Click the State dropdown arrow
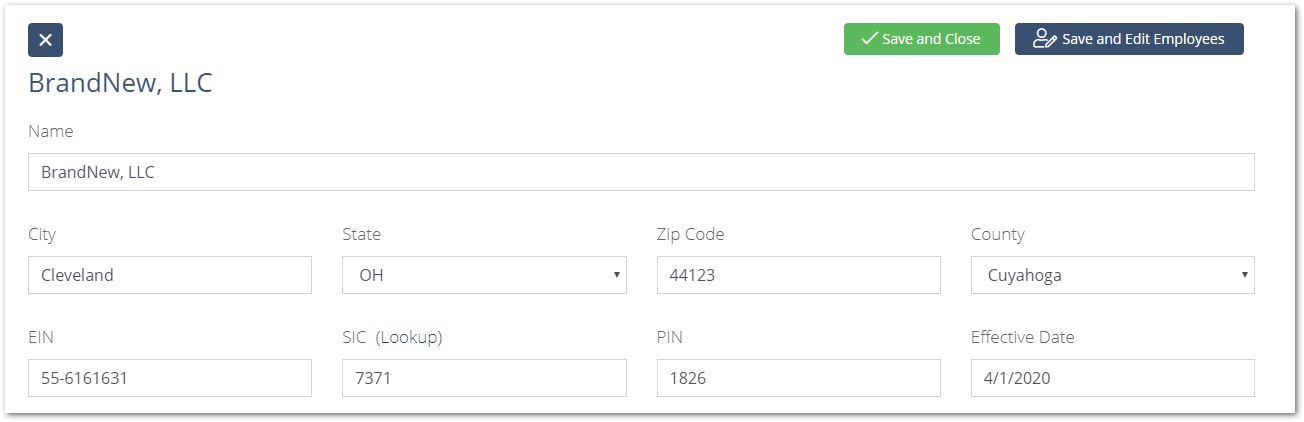1304x422 pixels. tap(617, 275)
